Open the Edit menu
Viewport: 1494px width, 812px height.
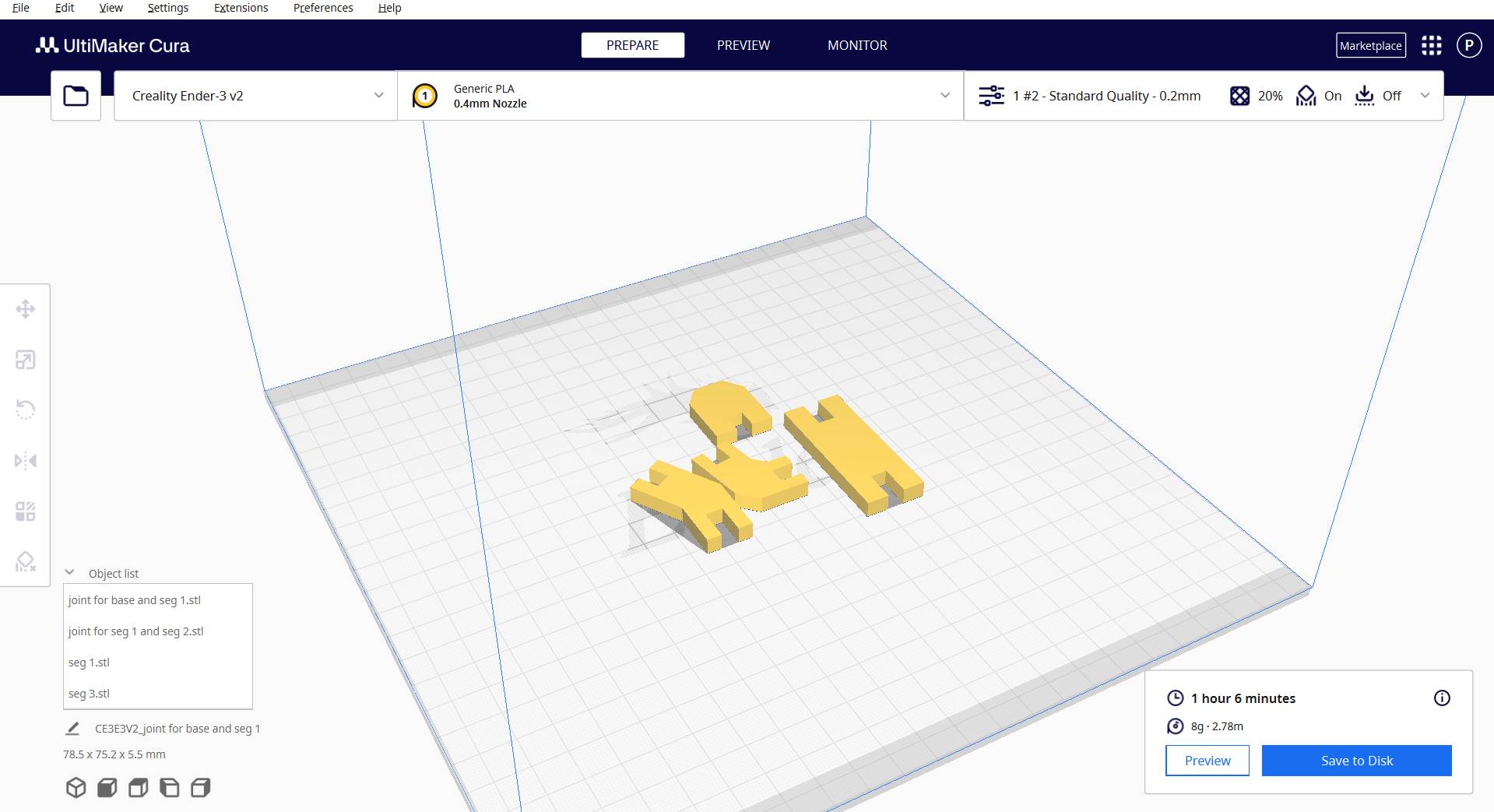(x=65, y=8)
